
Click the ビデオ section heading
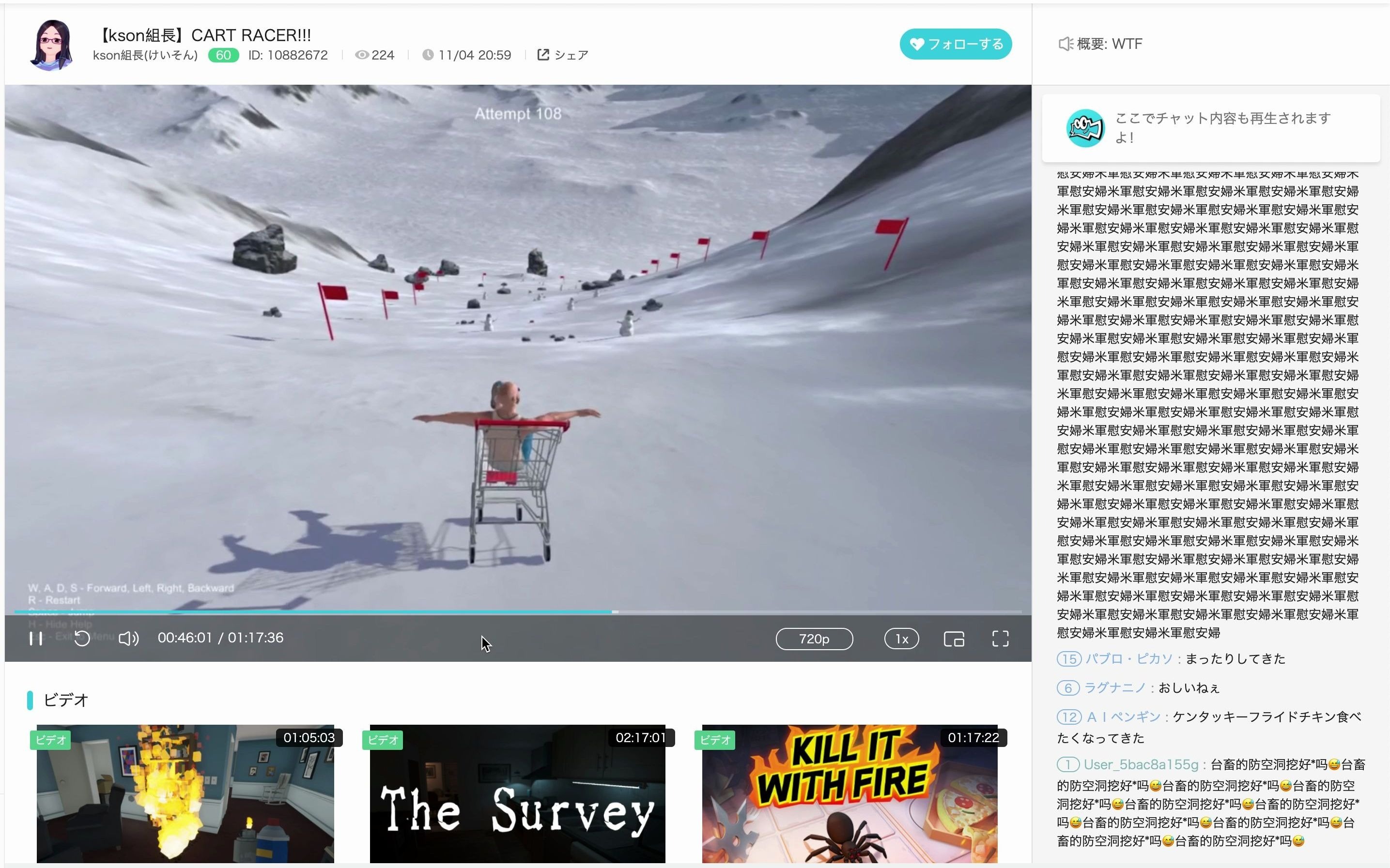[65, 700]
